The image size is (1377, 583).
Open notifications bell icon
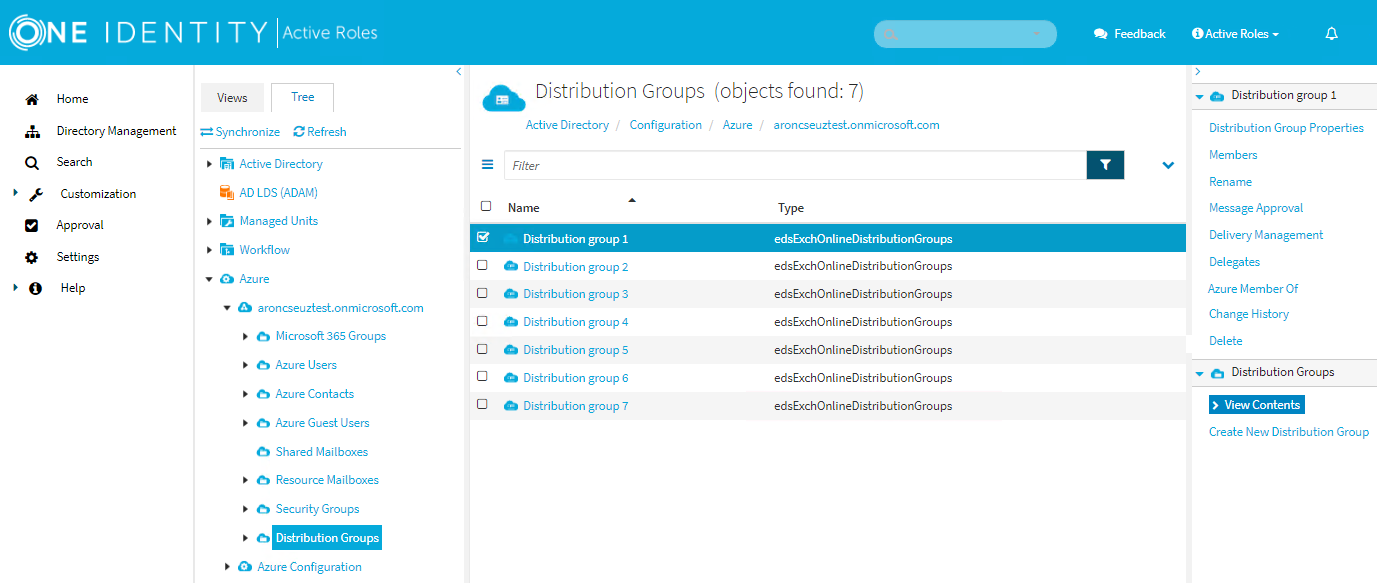(1331, 34)
